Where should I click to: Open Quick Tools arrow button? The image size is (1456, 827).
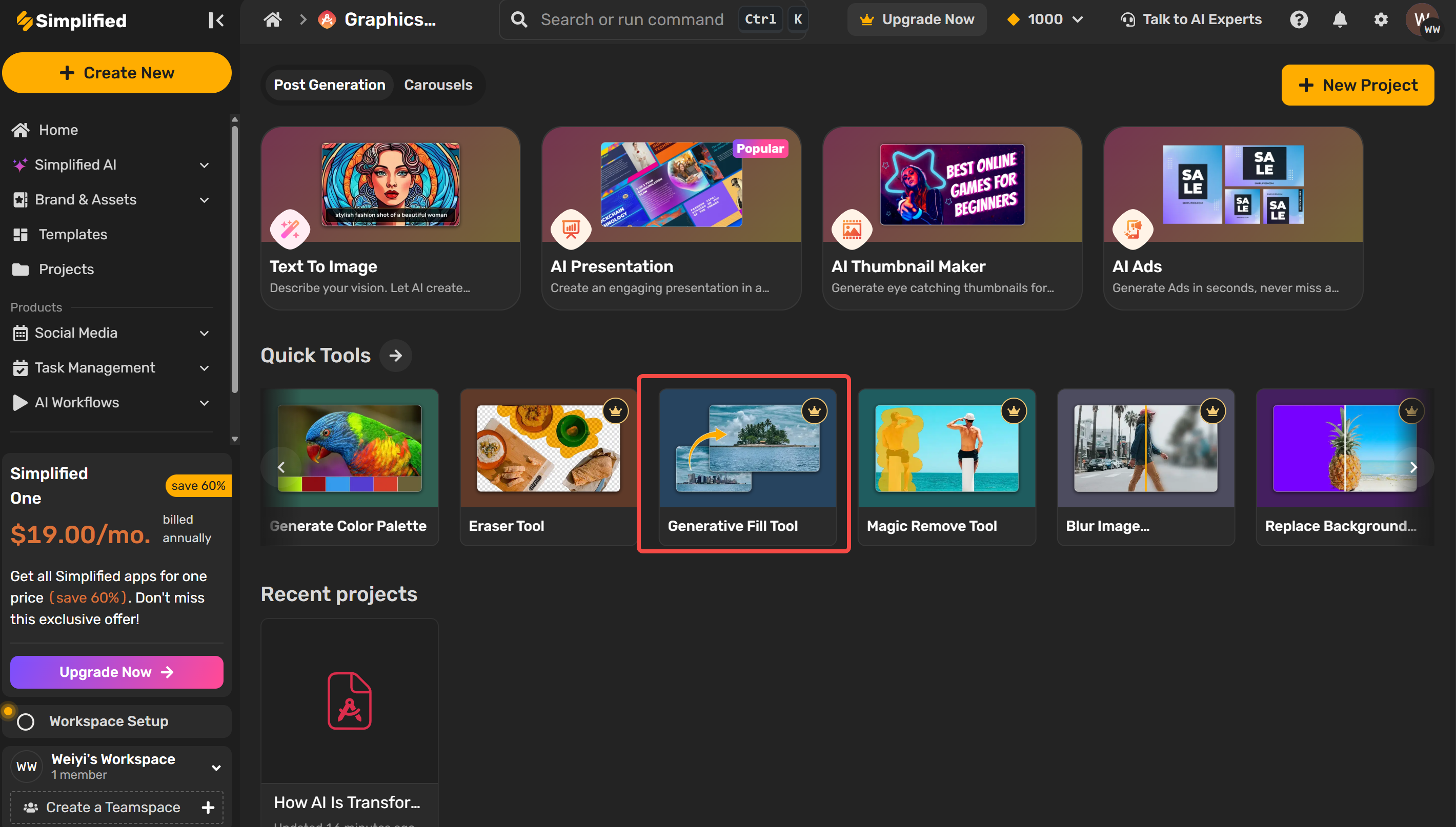pyautogui.click(x=396, y=356)
